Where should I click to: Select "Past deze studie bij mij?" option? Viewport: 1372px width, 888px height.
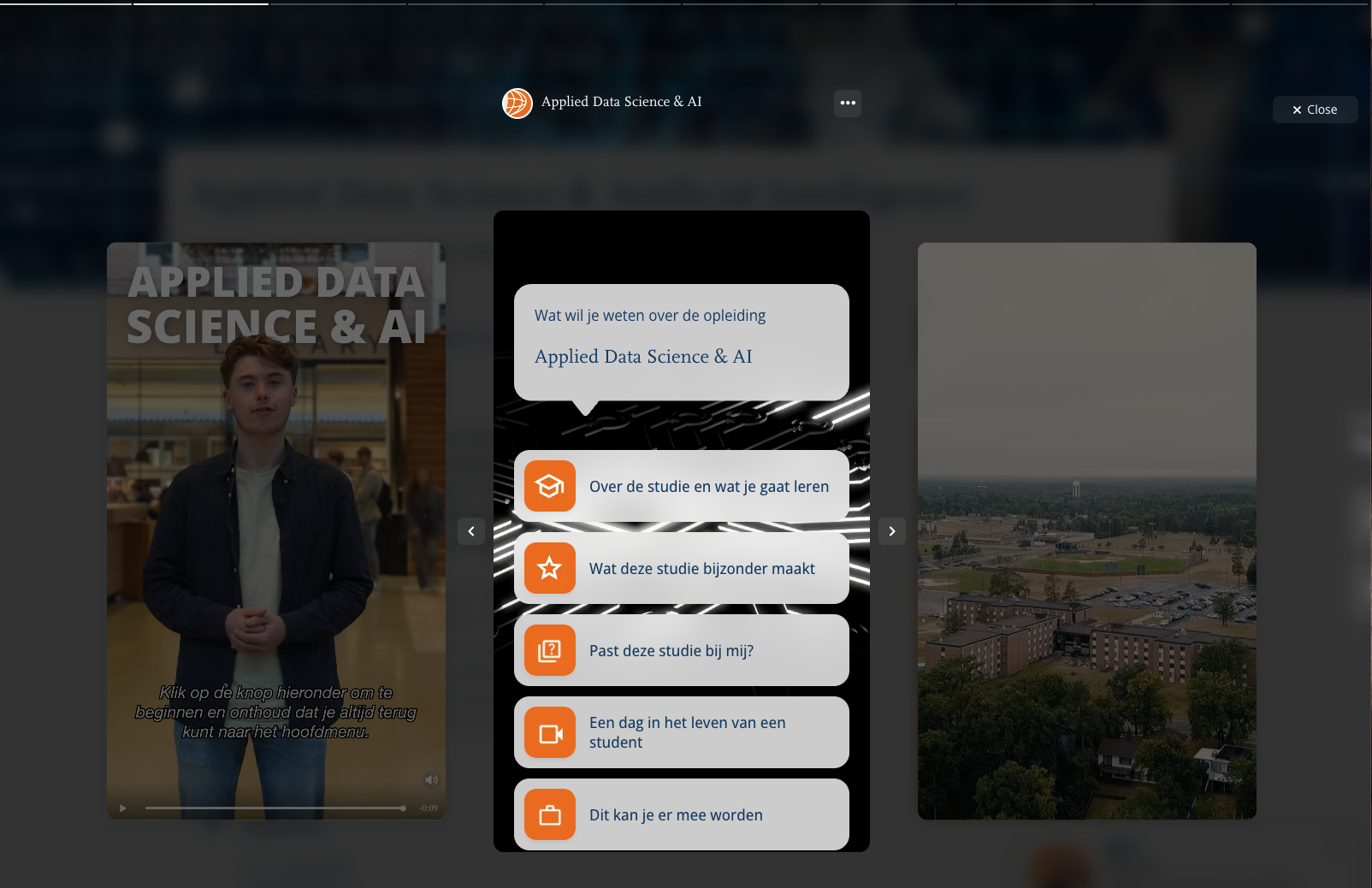pos(671,651)
